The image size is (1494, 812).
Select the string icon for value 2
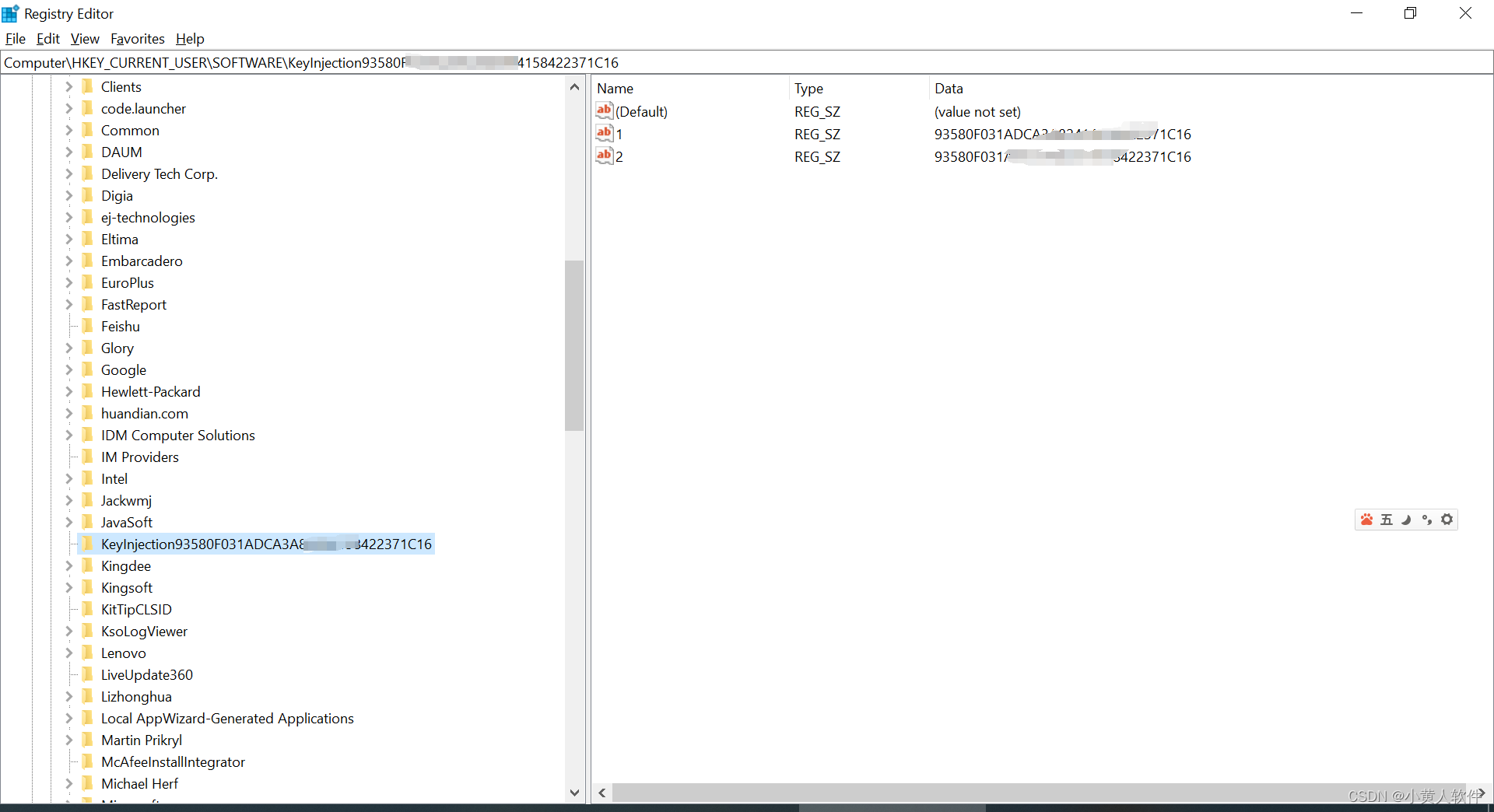pyautogui.click(x=605, y=156)
